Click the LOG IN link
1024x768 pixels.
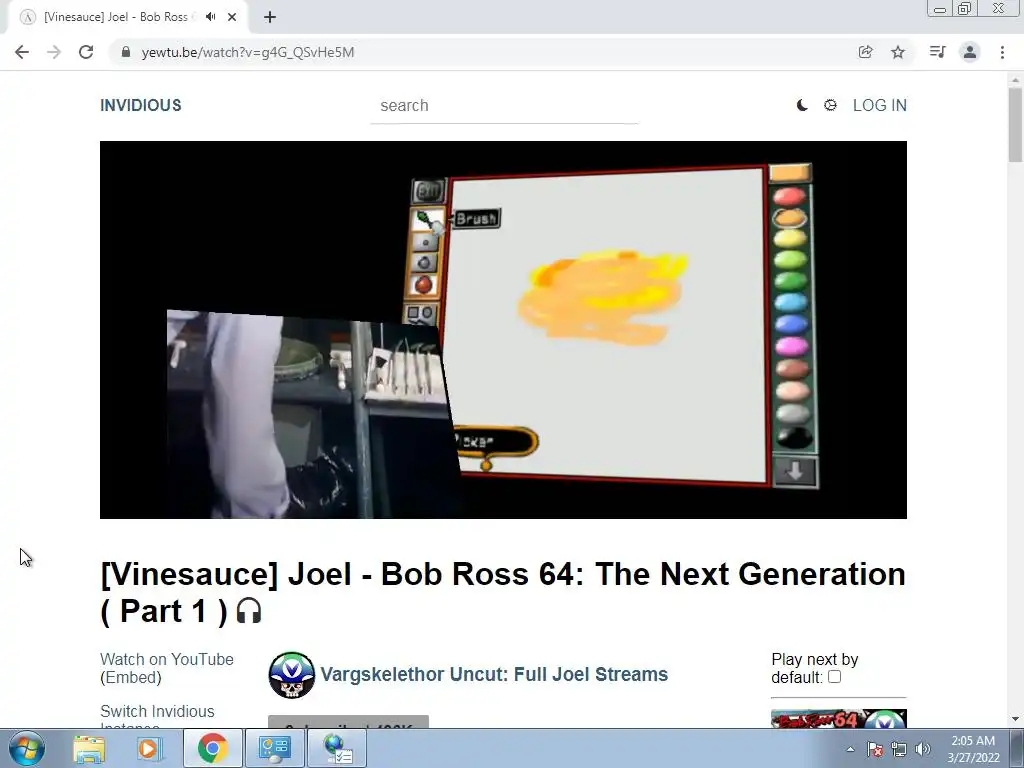tap(880, 105)
